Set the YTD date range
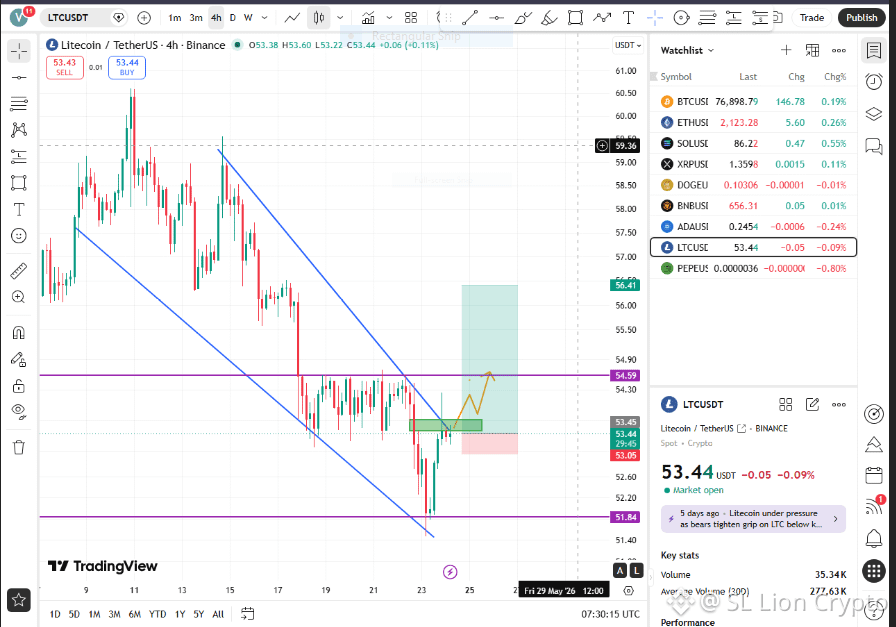This screenshot has width=896, height=627. (x=157, y=614)
